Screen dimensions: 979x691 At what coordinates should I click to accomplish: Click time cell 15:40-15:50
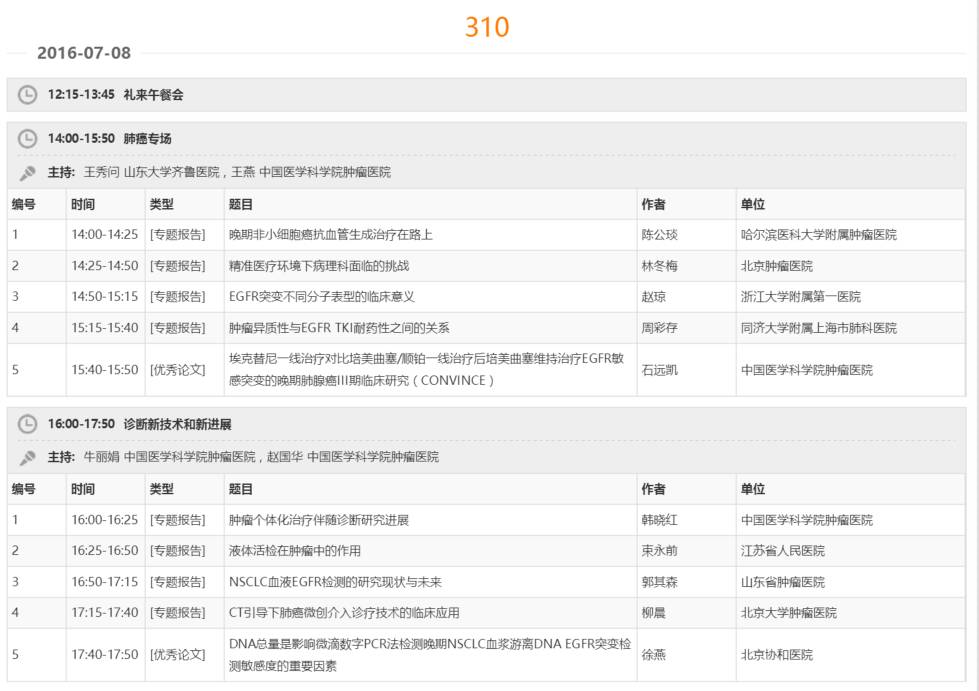pos(104,370)
